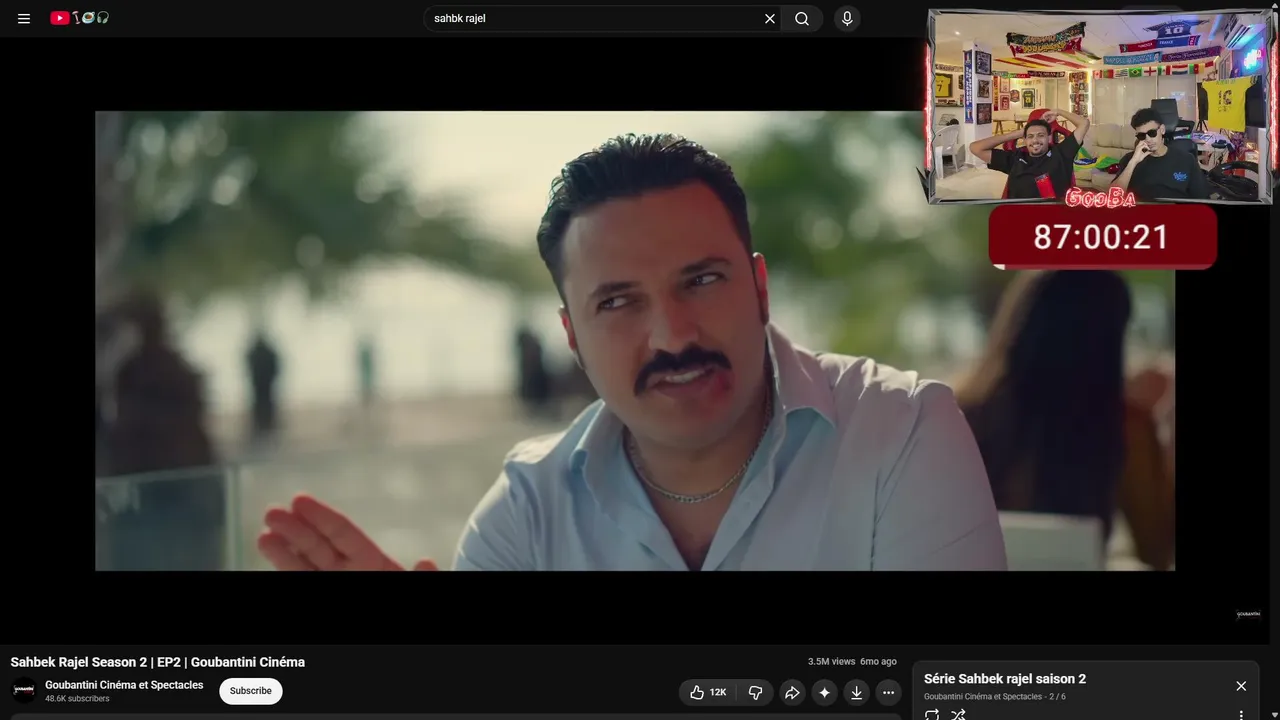Open Goubantini Cinéma et Spectacles channel name
The image size is (1280, 720).
point(124,685)
